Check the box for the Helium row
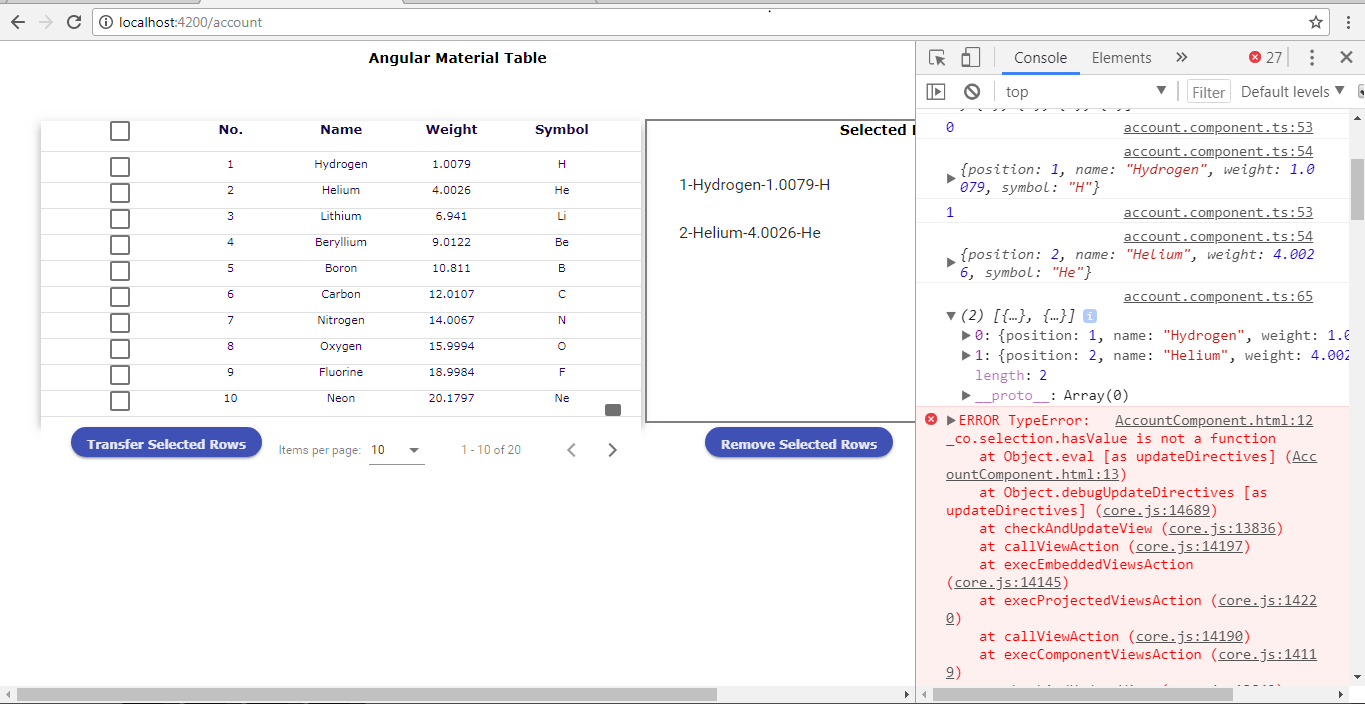 (x=120, y=193)
